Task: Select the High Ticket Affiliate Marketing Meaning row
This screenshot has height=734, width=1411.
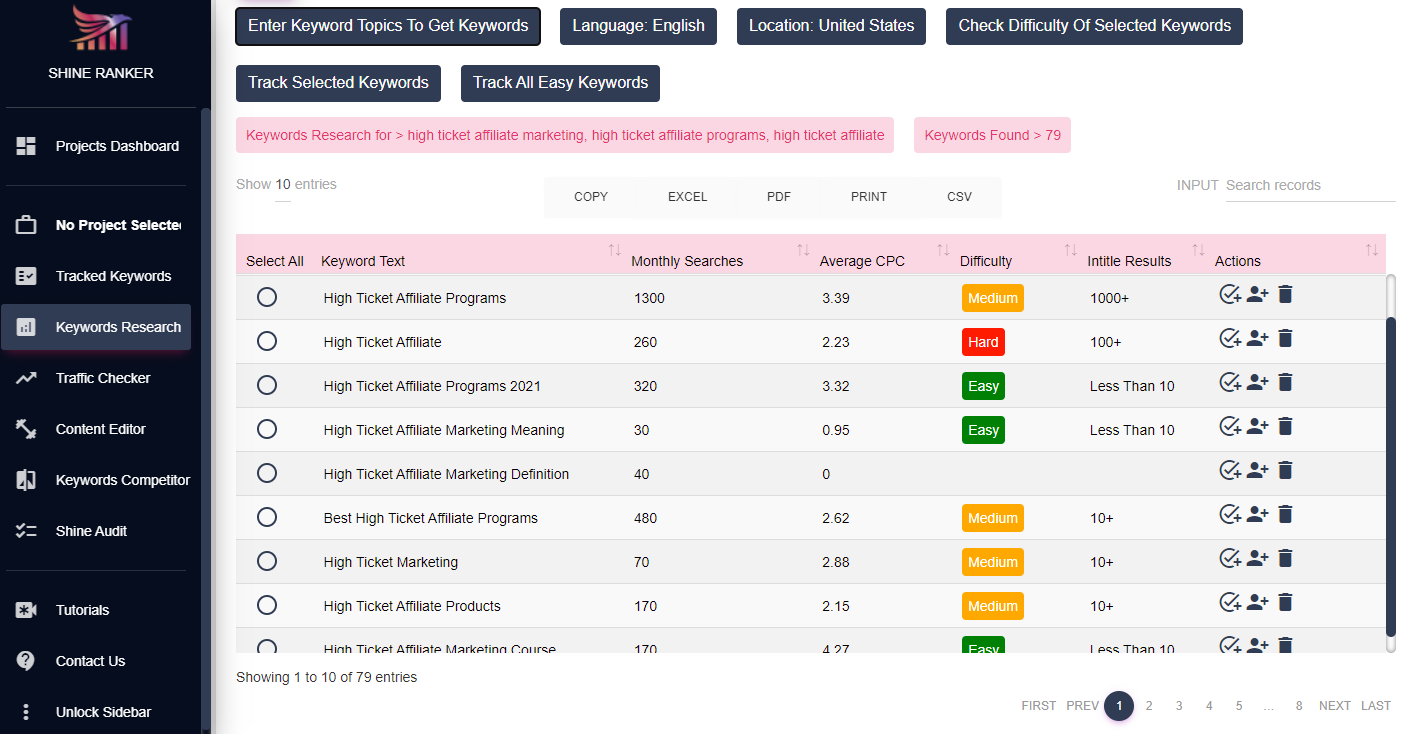Action: point(267,429)
